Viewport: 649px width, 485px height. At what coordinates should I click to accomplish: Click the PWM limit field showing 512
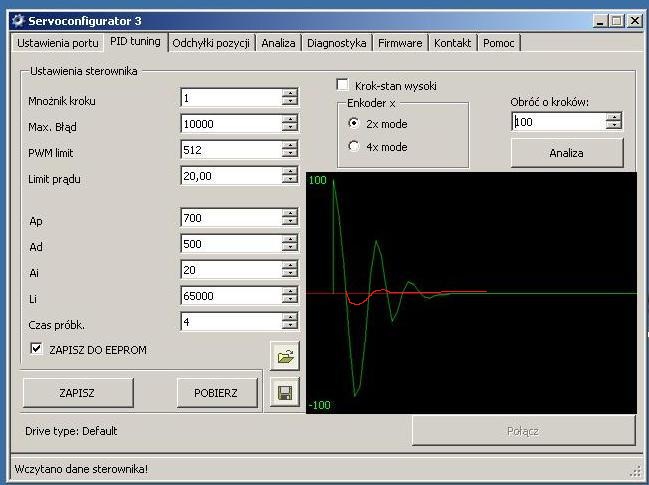click(x=231, y=150)
